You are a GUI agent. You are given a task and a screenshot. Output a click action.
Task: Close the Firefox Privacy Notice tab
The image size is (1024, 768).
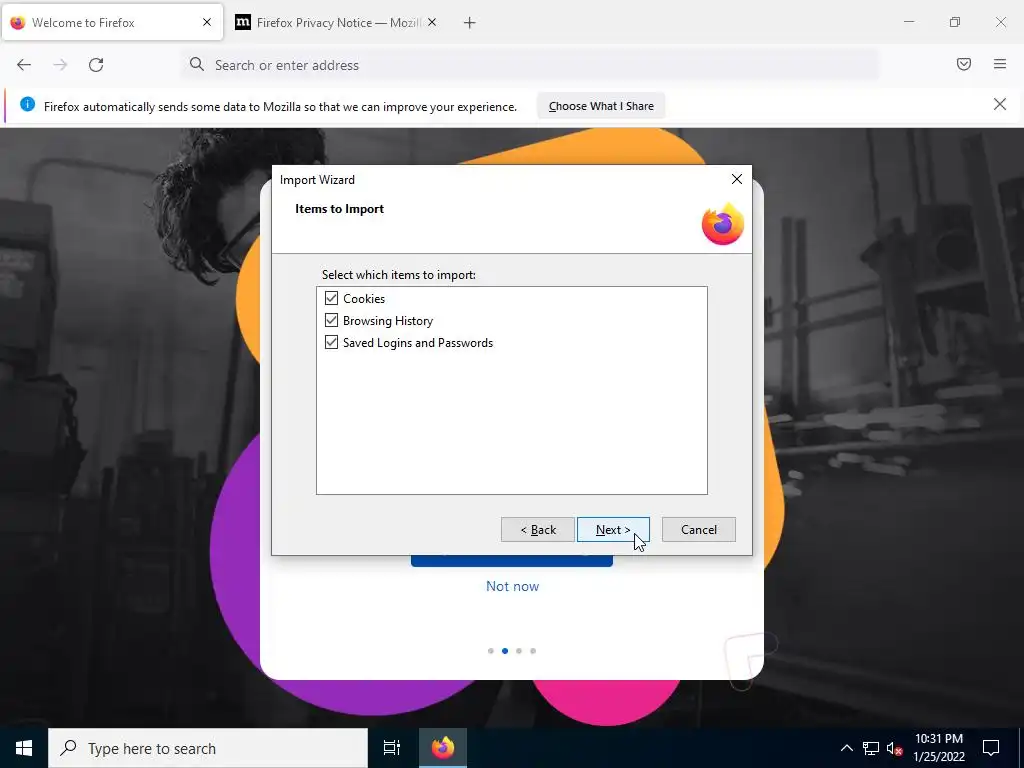click(432, 22)
